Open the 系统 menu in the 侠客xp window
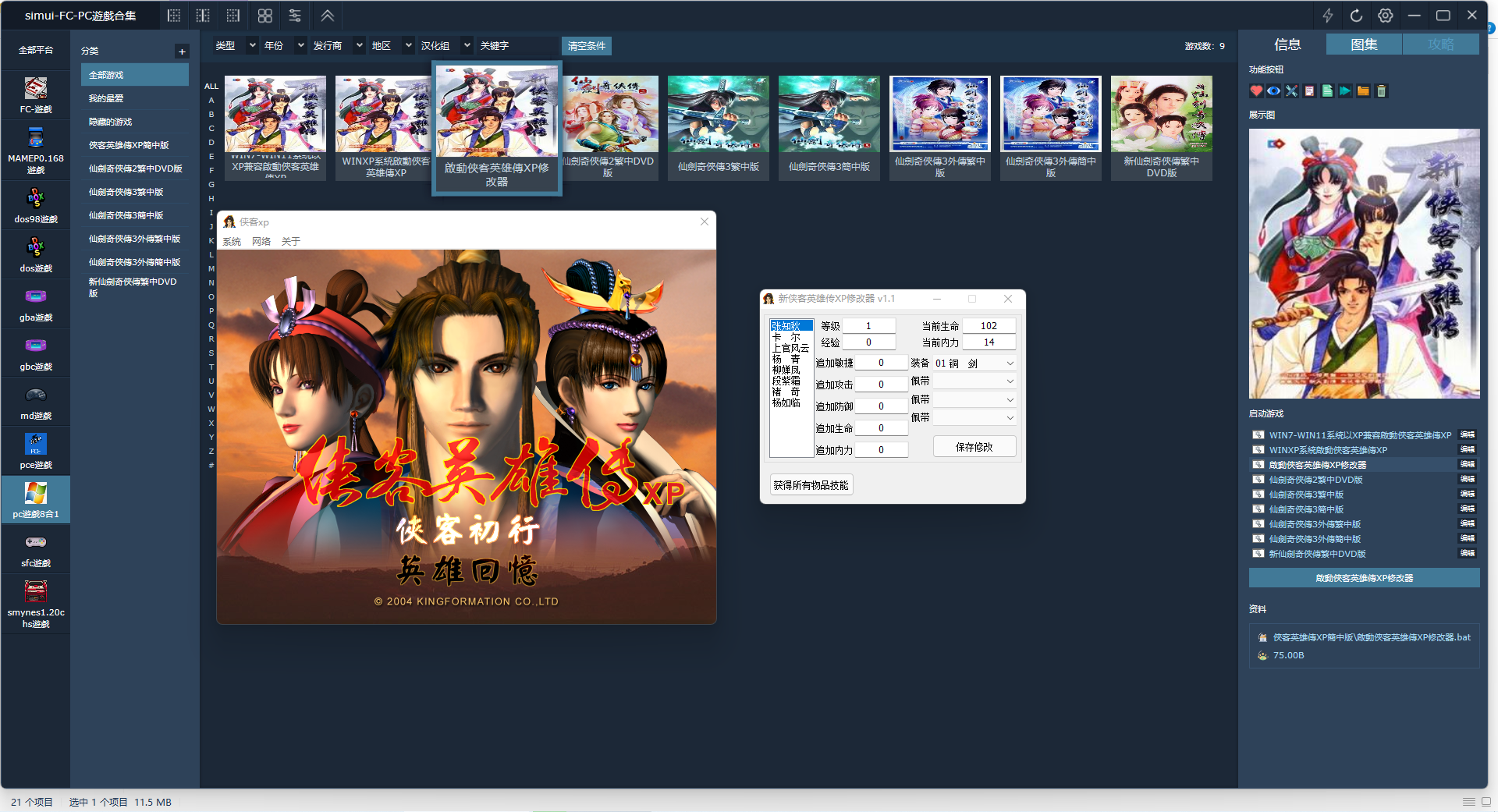The width and height of the screenshot is (1498, 812). point(232,242)
